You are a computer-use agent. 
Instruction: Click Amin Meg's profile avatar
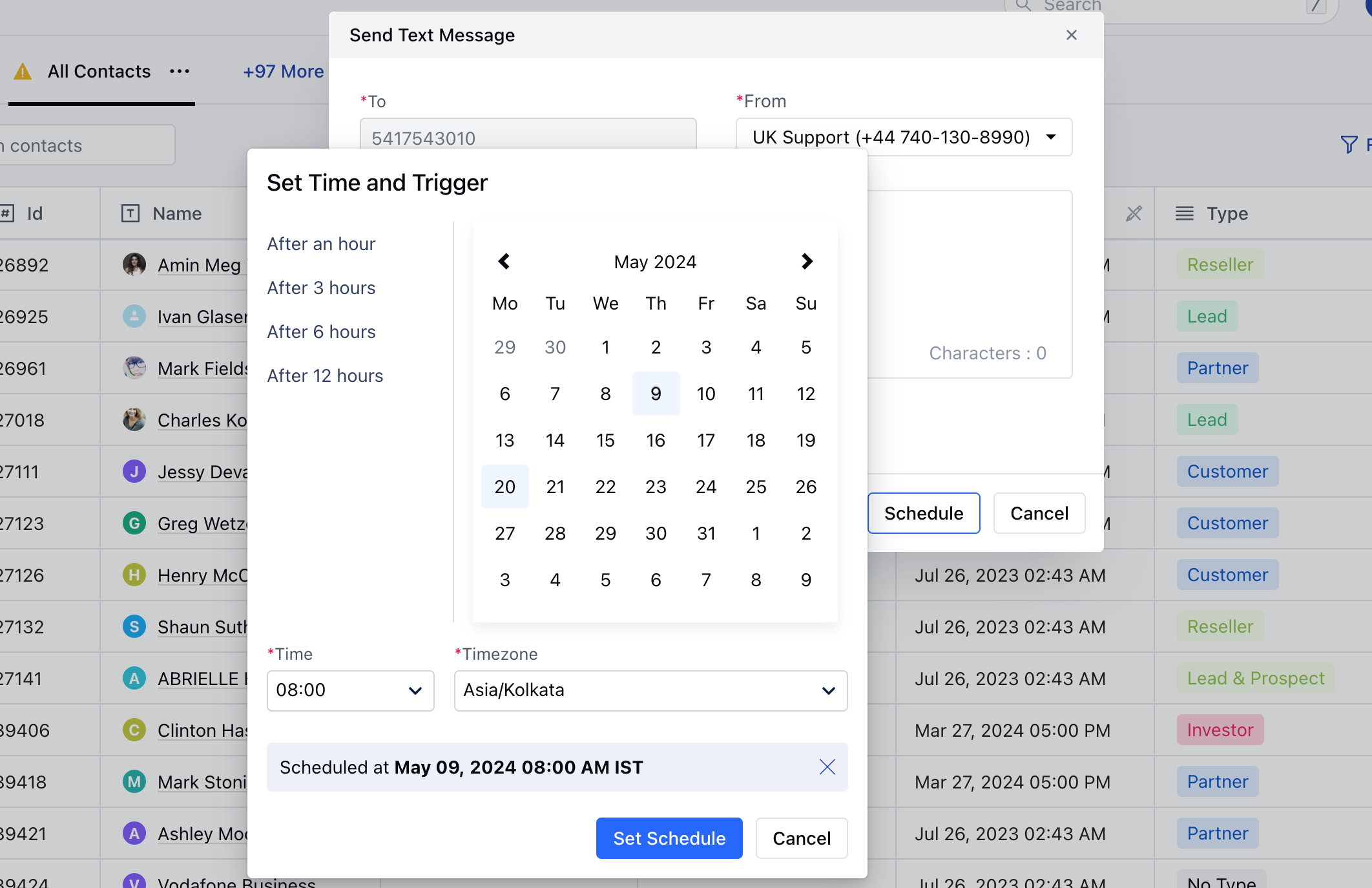pyautogui.click(x=134, y=264)
